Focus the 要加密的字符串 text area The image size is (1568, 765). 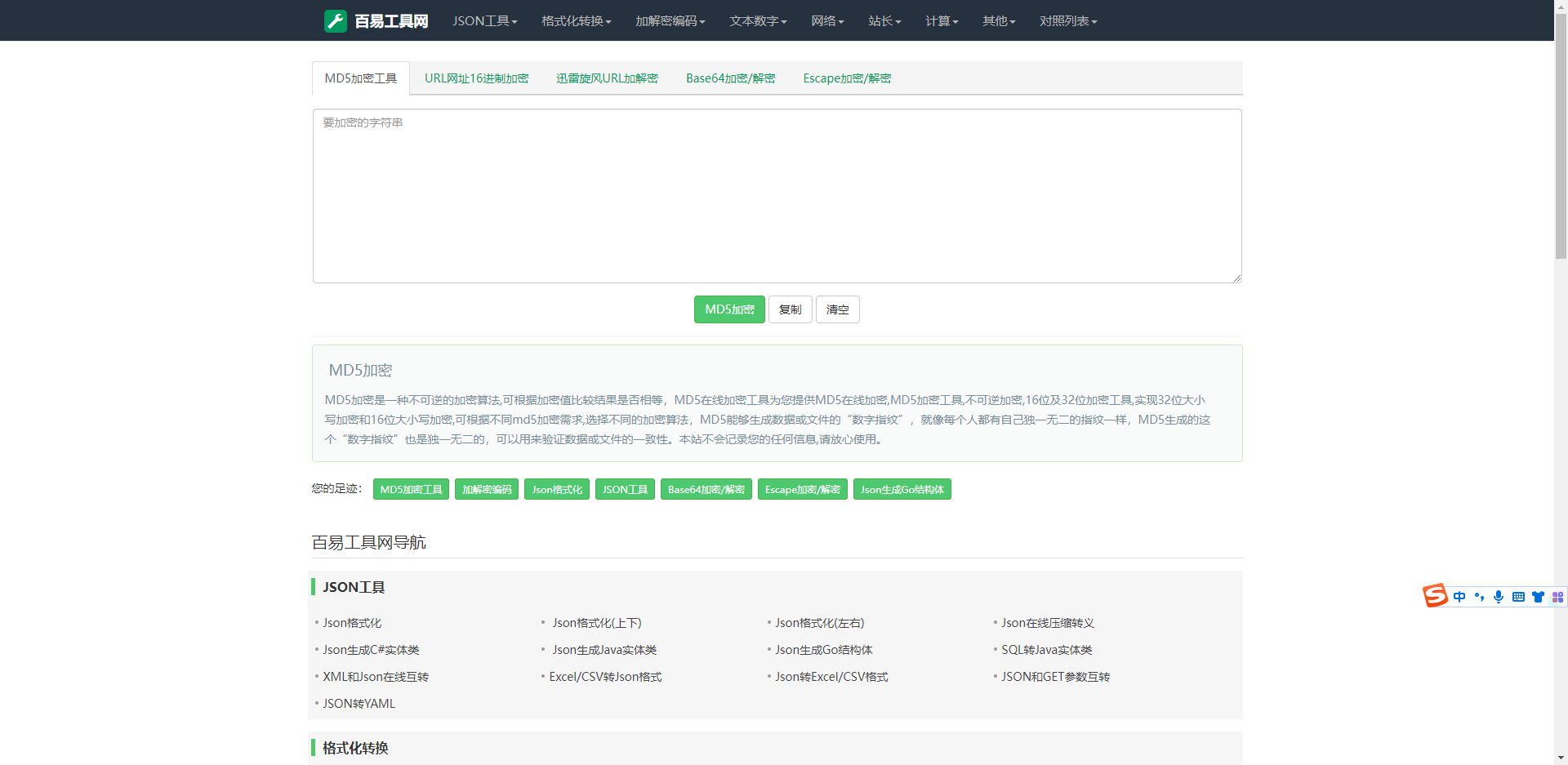(x=777, y=196)
